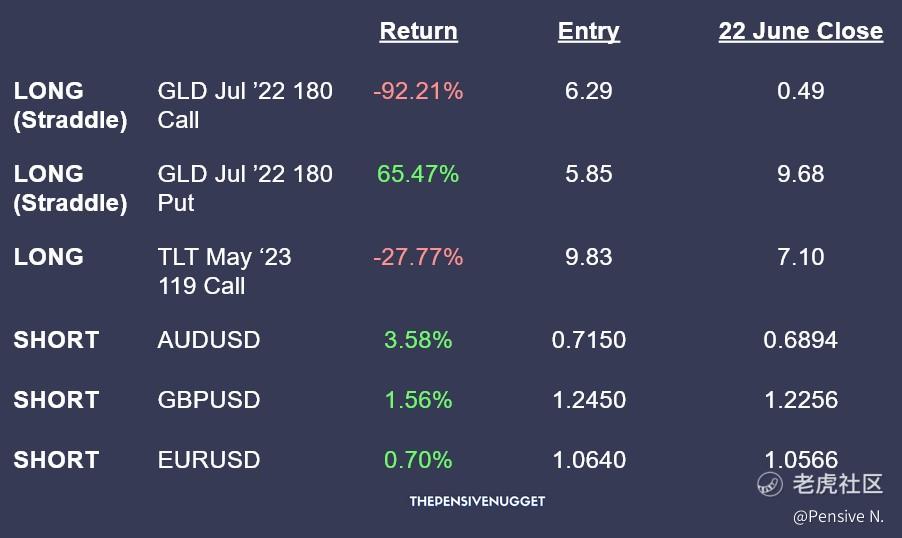Click the 9.68 GLD put close value
Image resolution: width=902 pixels, height=538 pixels.
point(800,174)
